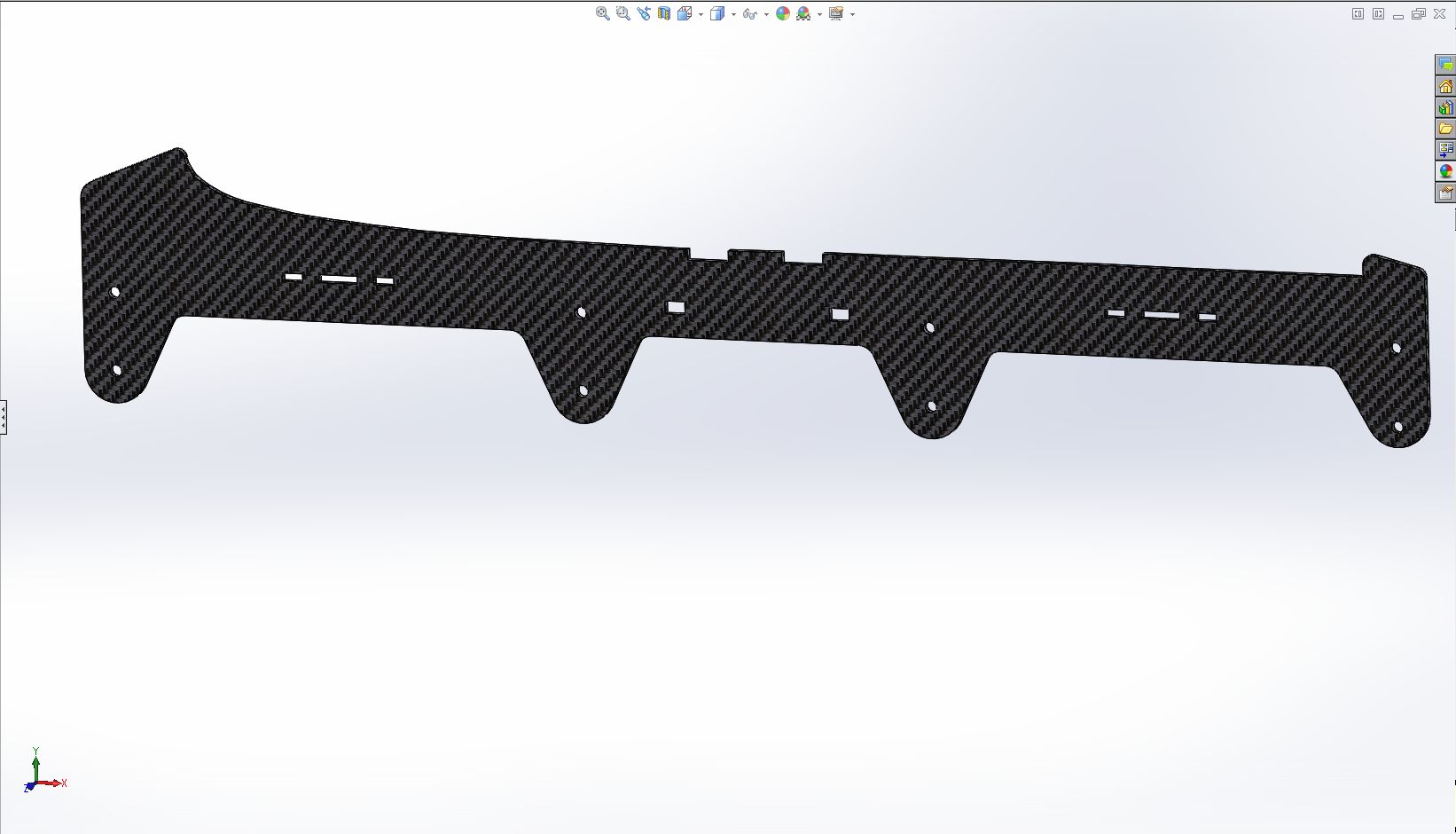The image size is (1456, 834).
Task: Click the View Orientation cube icon
Action: pyautogui.click(x=685, y=13)
